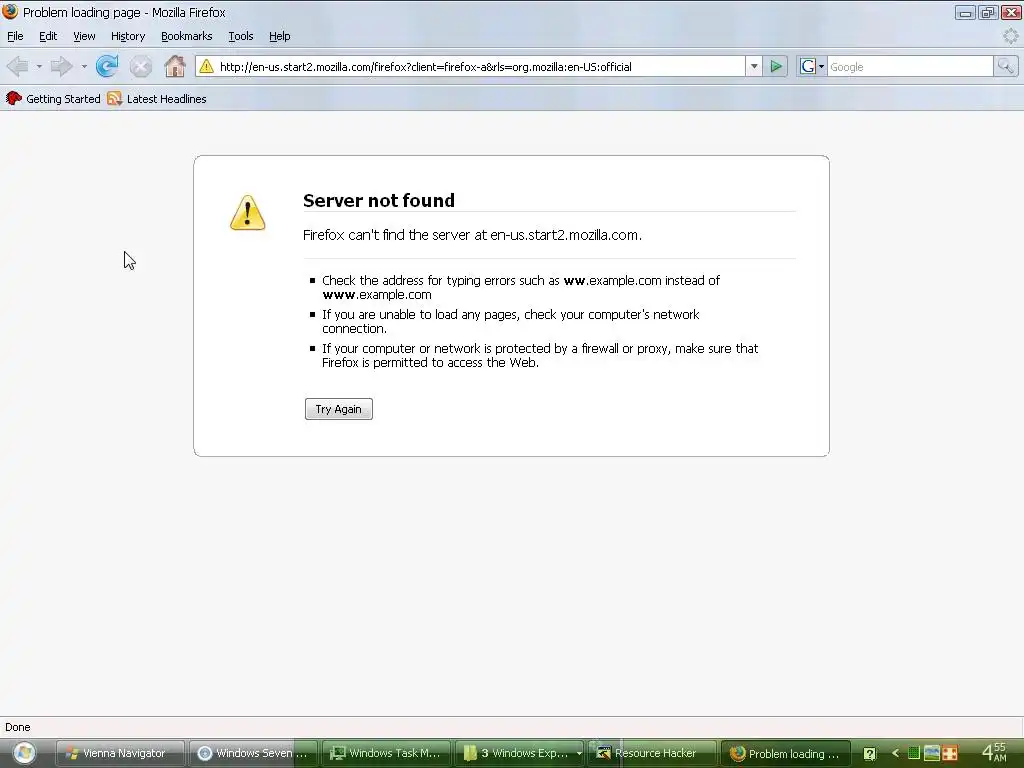This screenshot has height=768, width=1024.
Task: Click the green Task Manager tray icon
Action: click(914, 753)
